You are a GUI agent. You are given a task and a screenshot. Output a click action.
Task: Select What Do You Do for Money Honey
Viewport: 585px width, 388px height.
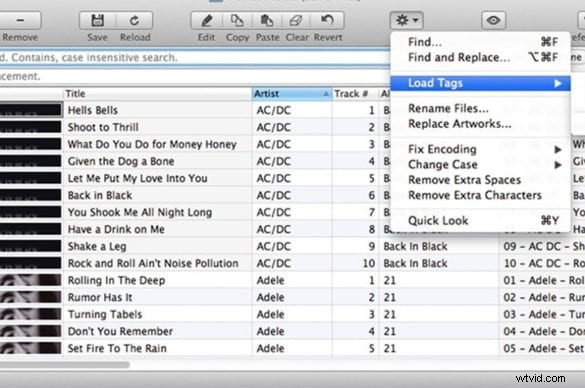(x=152, y=144)
